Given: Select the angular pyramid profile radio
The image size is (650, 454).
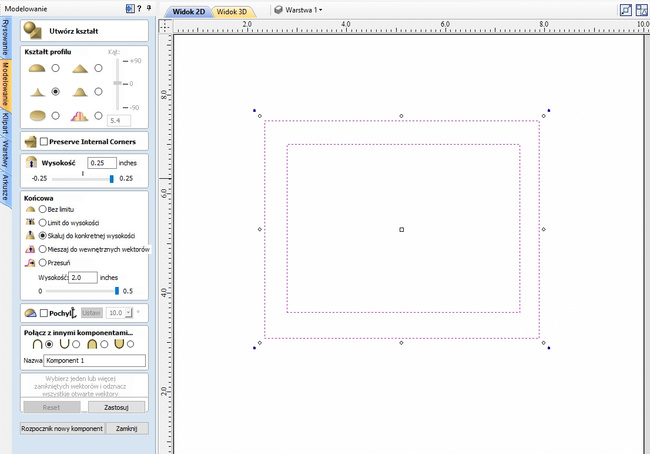Looking at the screenshot, I should click(98, 68).
